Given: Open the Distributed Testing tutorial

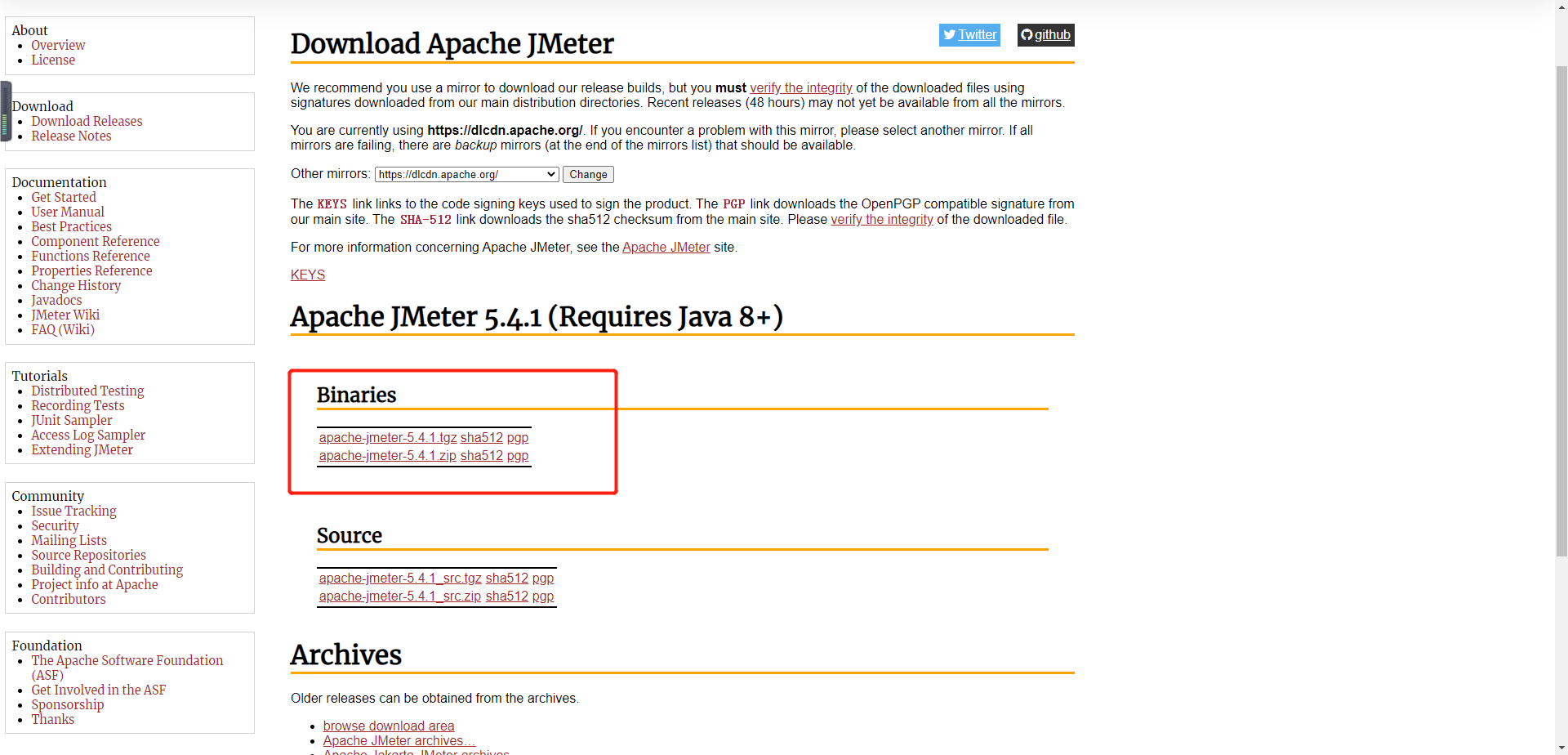Looking at the screenshot, I should coord(87,391).
